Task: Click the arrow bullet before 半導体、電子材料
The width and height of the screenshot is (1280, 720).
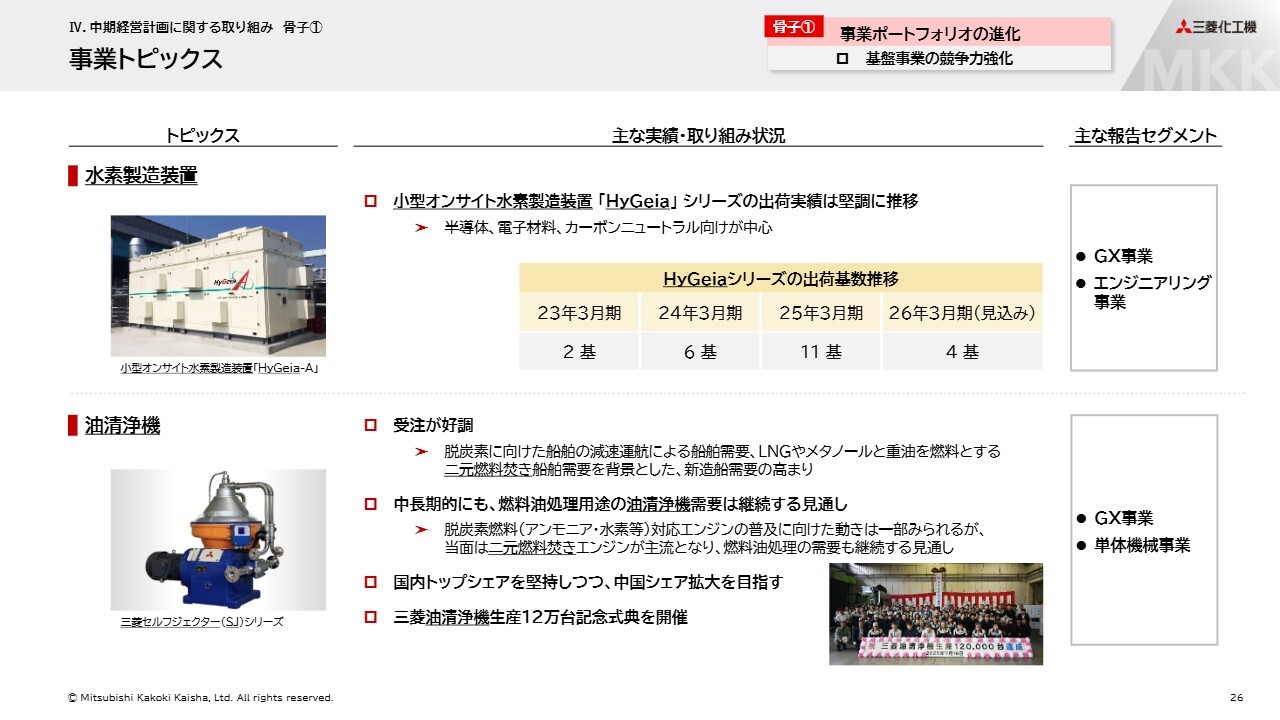Action: click(x=421, y=228)
